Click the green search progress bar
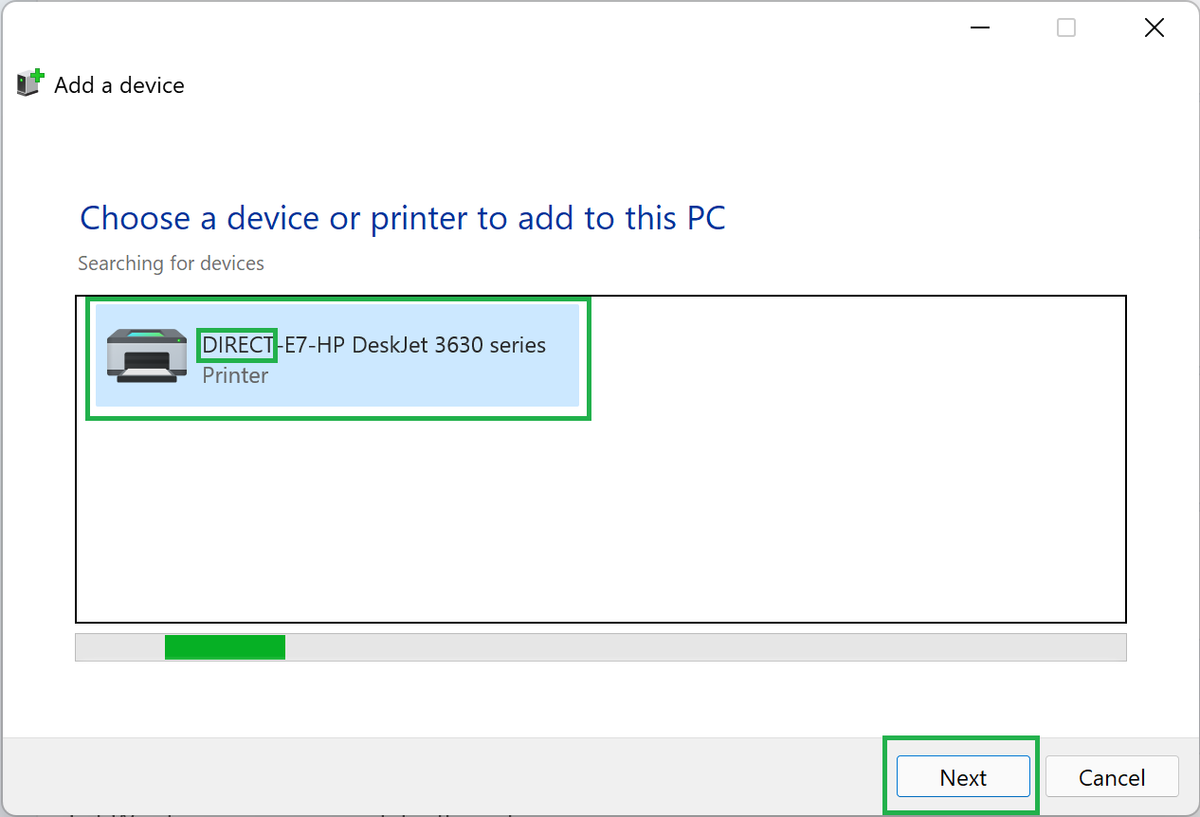Image resolution: width=1200 pixels, height=817 pixels. pos(224,647)
